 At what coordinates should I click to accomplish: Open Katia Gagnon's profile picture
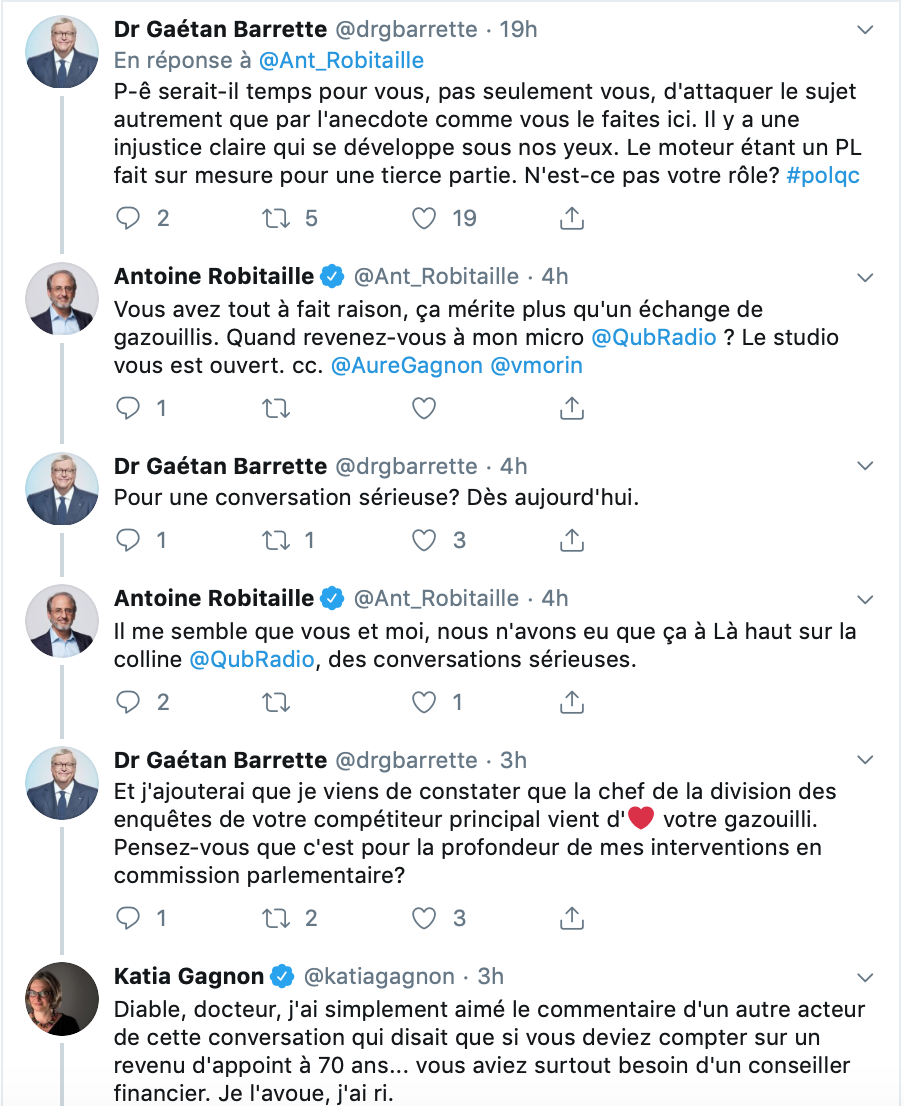tap(62, 999)
